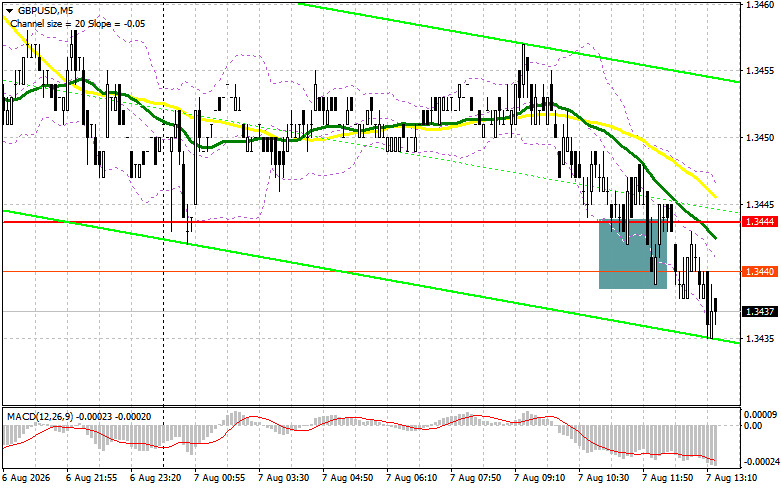Select the 1.3435 price axis value
Viewport: 781px width, 489px height.
click(760, 339)
